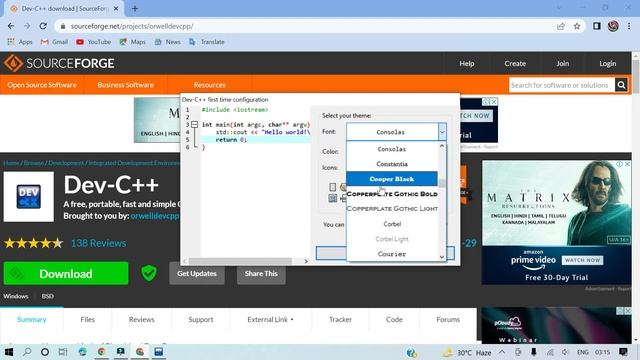The image size is (640, 360).
Task: Open Task View on the taskbar
Action: (63, 352)
